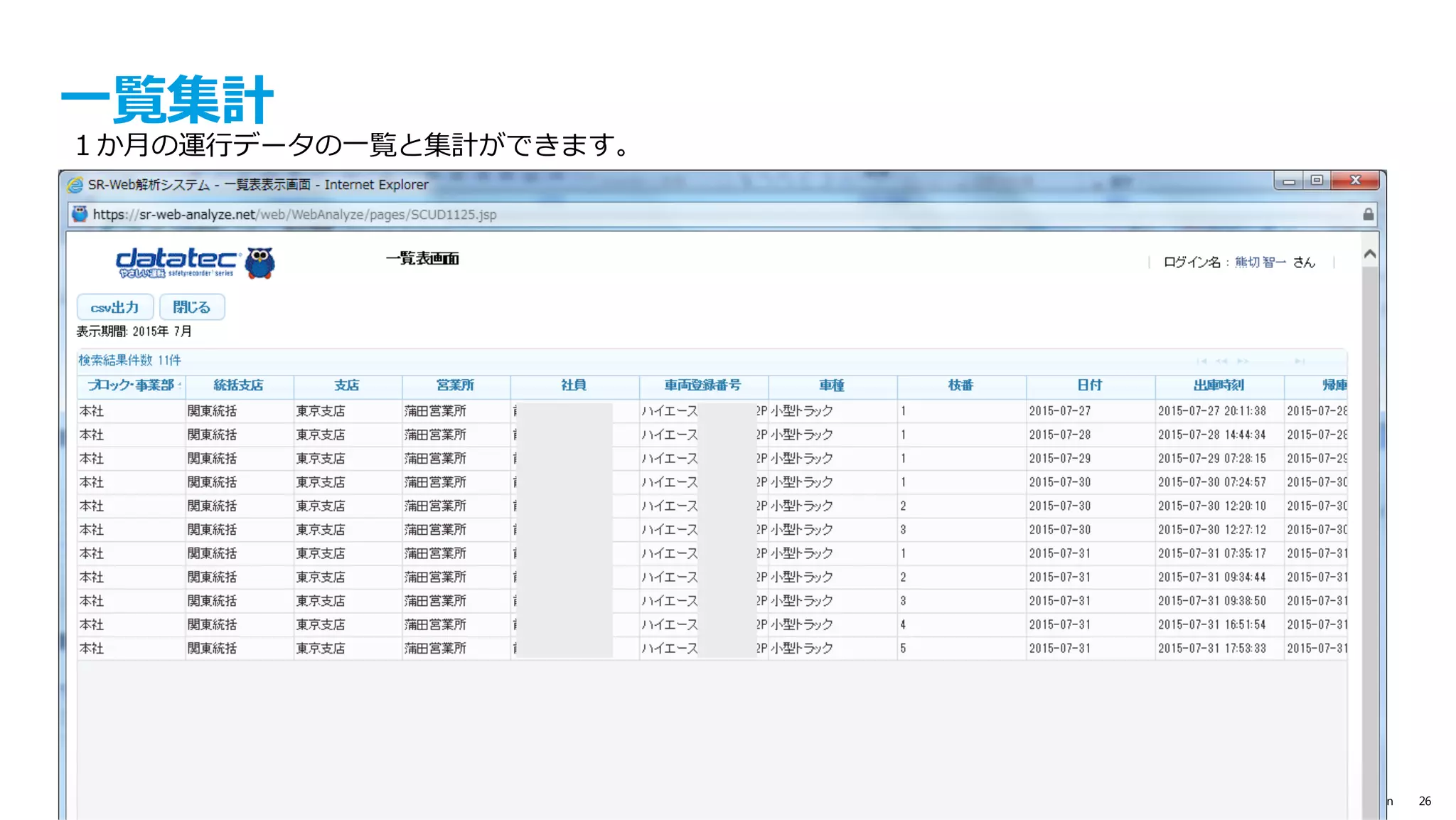
Task: Click the scroll-up arrow of page scrollbar
Action: (1370, 254)
